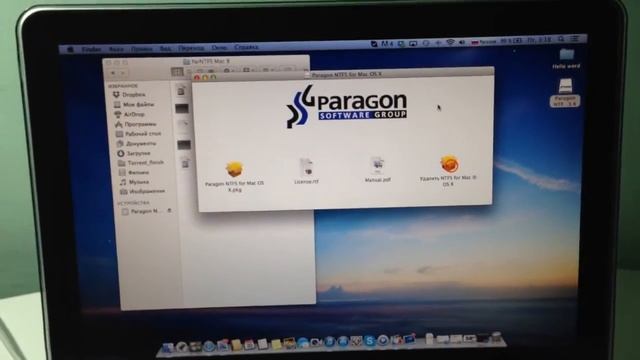Screen dimensions: 640x360
Task: Open the Hello word folder on the desktop
Action: 566,58
